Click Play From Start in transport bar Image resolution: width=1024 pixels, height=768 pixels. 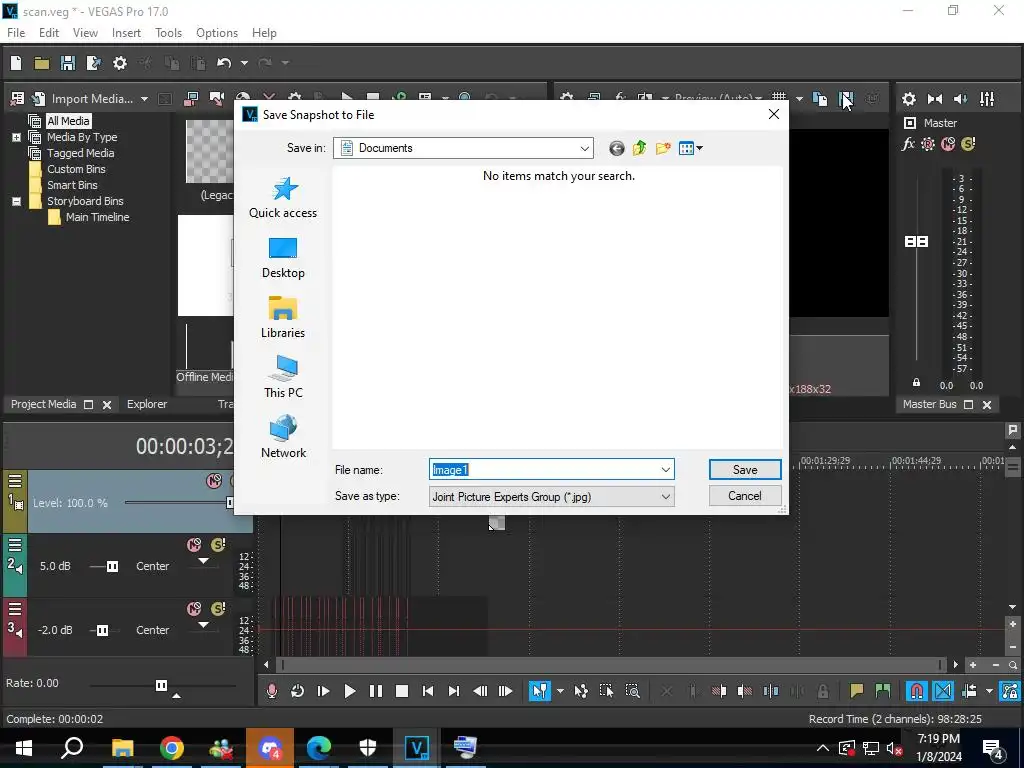point(323,691)
